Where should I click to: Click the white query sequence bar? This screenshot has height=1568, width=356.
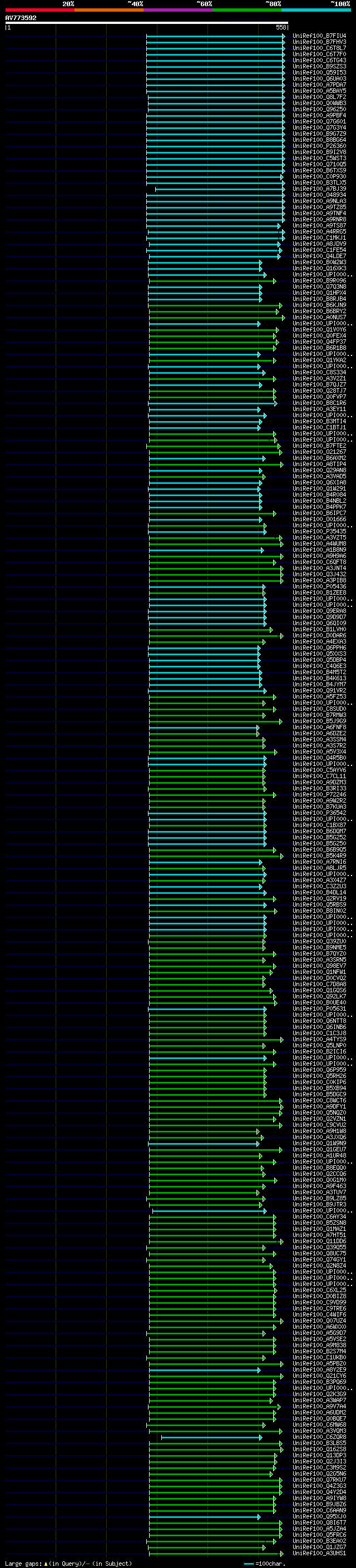(147, 22)
